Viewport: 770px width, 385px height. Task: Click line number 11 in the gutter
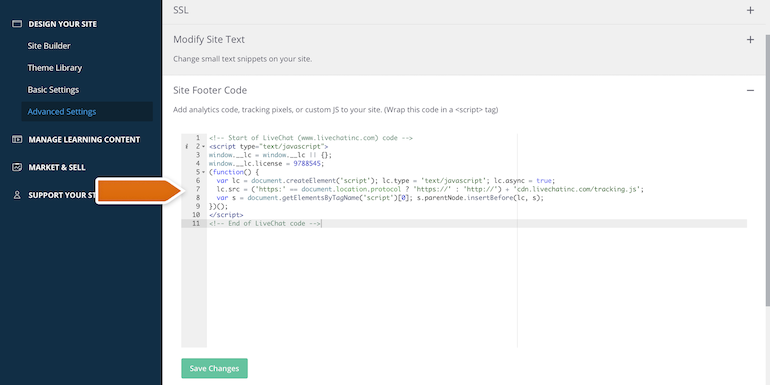pos(196,223)
